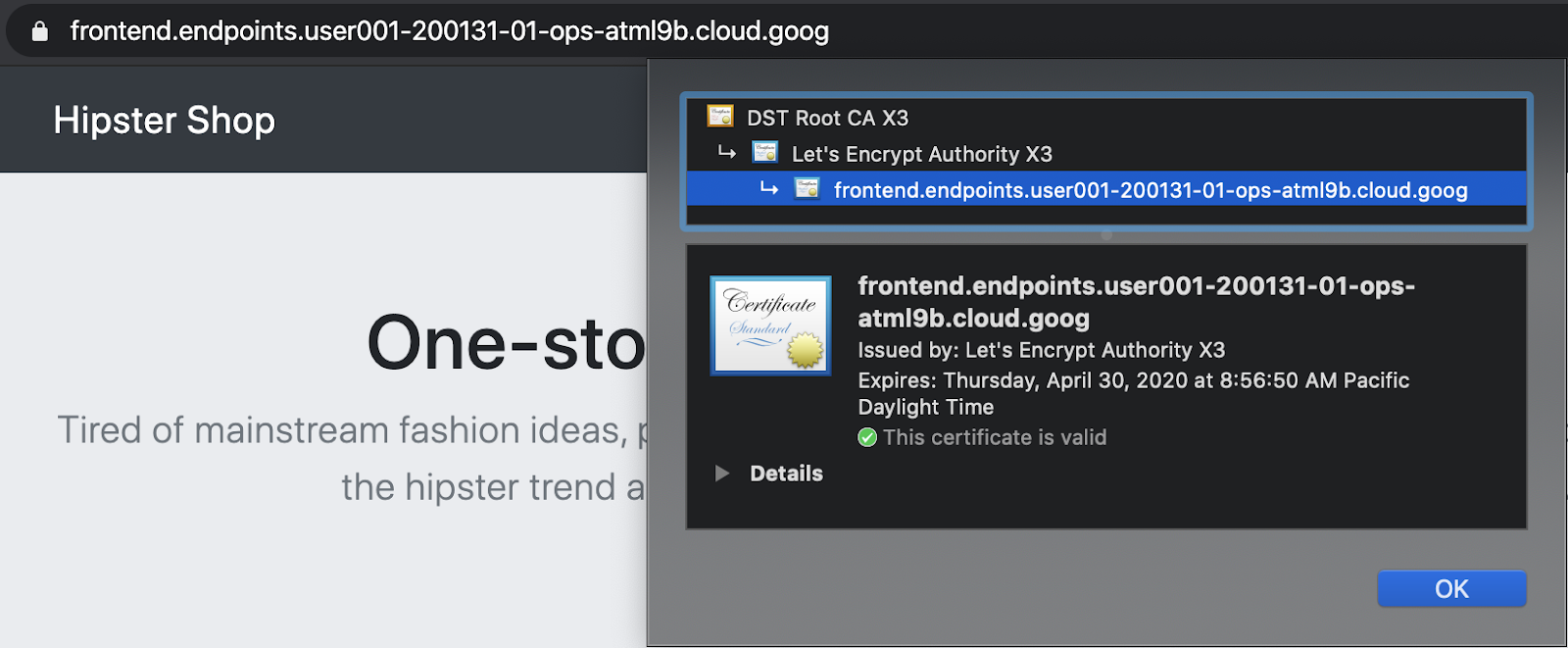The height and width of the screenshot is (648, 1568).
Task: Select DST Root CA X3 in certificate chain
Action: point(827,118)
